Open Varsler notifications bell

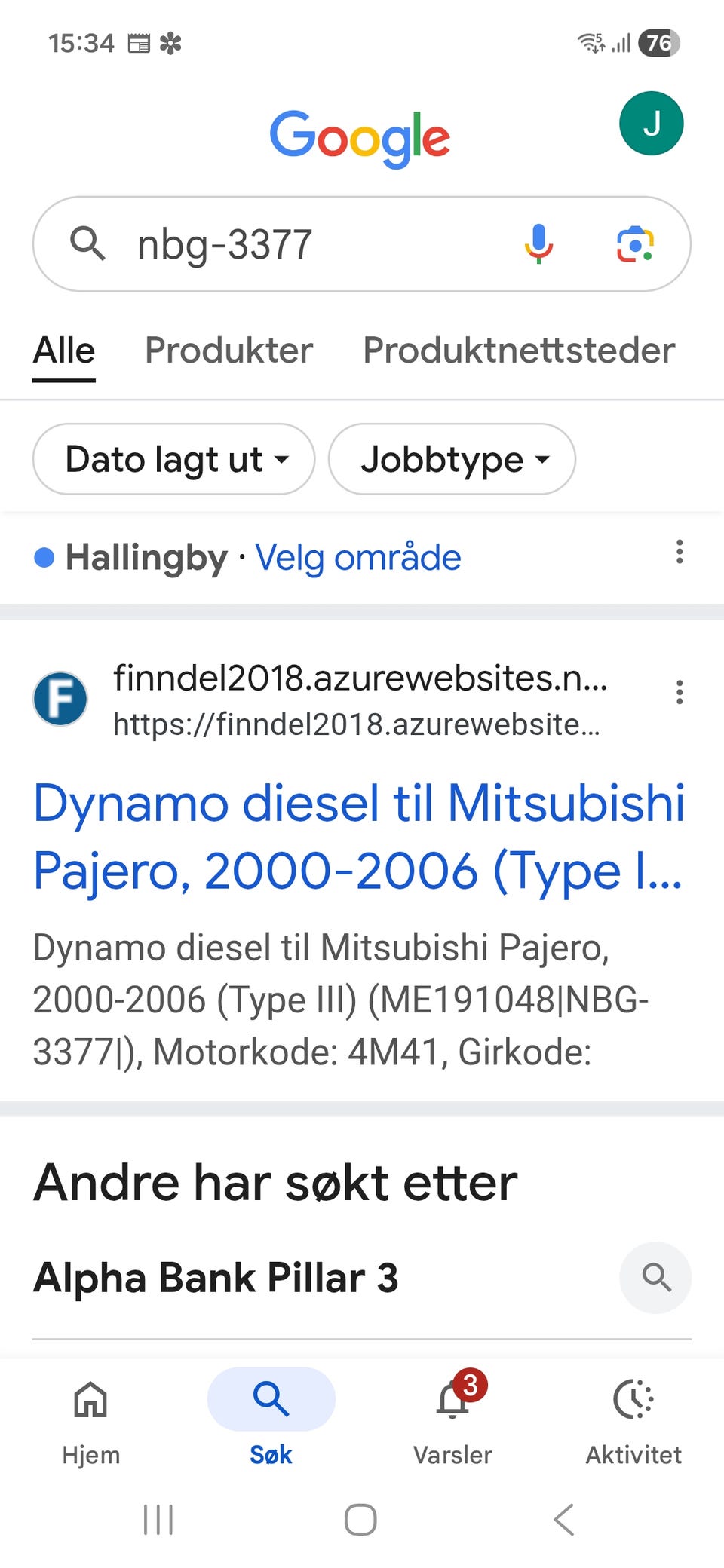(x=453, y=1401)
